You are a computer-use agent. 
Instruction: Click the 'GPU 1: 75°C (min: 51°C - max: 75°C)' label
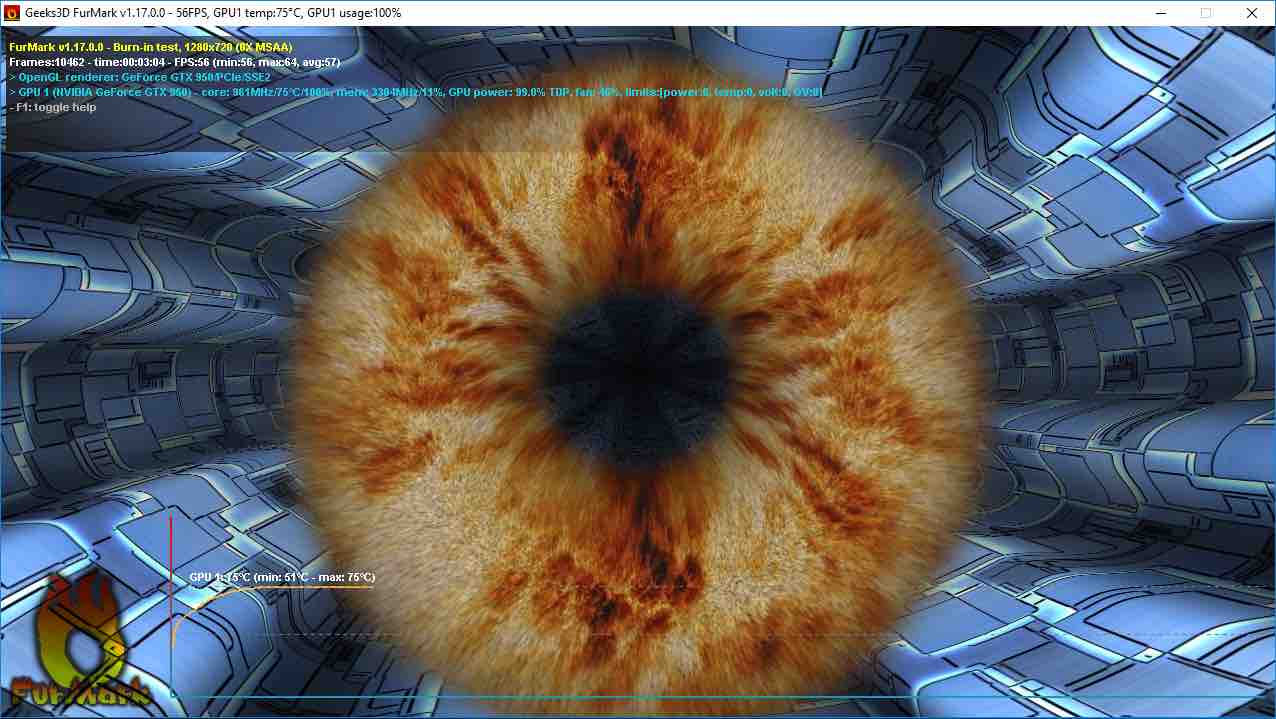pos(282,577)
